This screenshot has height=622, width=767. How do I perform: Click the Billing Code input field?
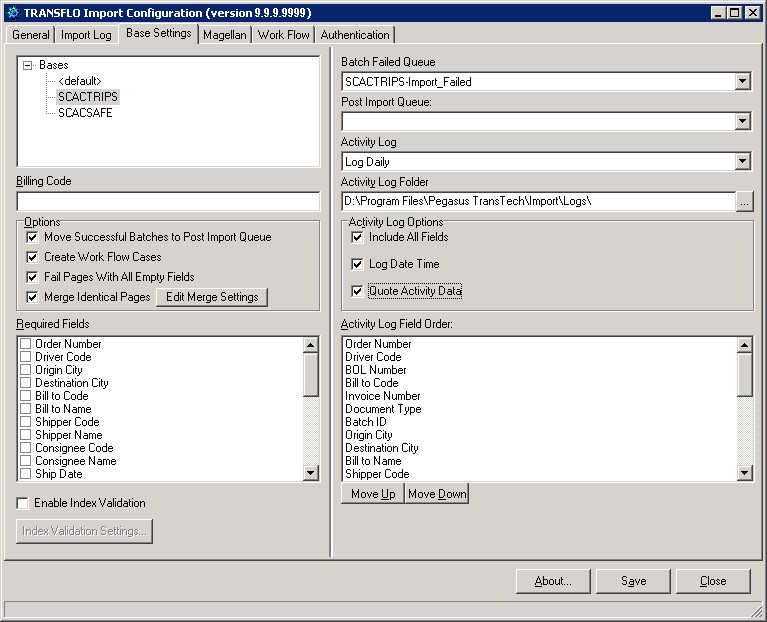click(168, 201)
